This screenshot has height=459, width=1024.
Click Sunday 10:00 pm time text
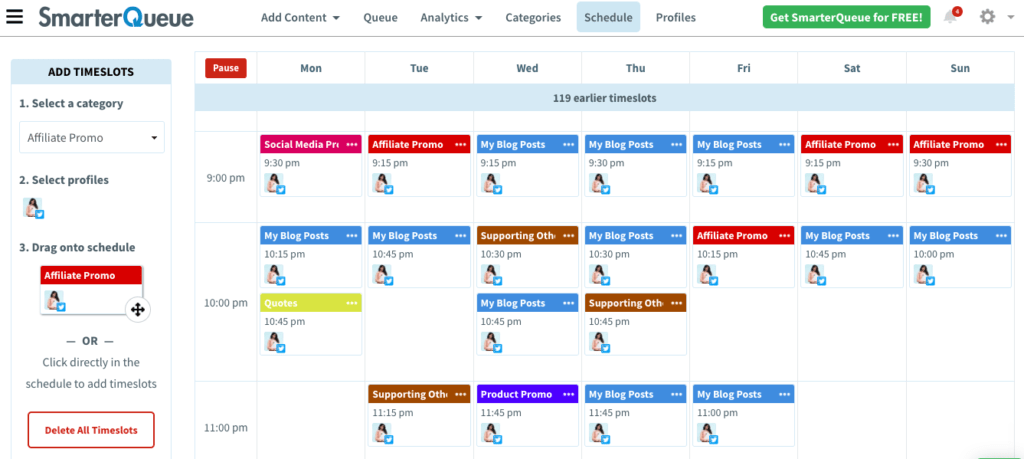point(934,254)
